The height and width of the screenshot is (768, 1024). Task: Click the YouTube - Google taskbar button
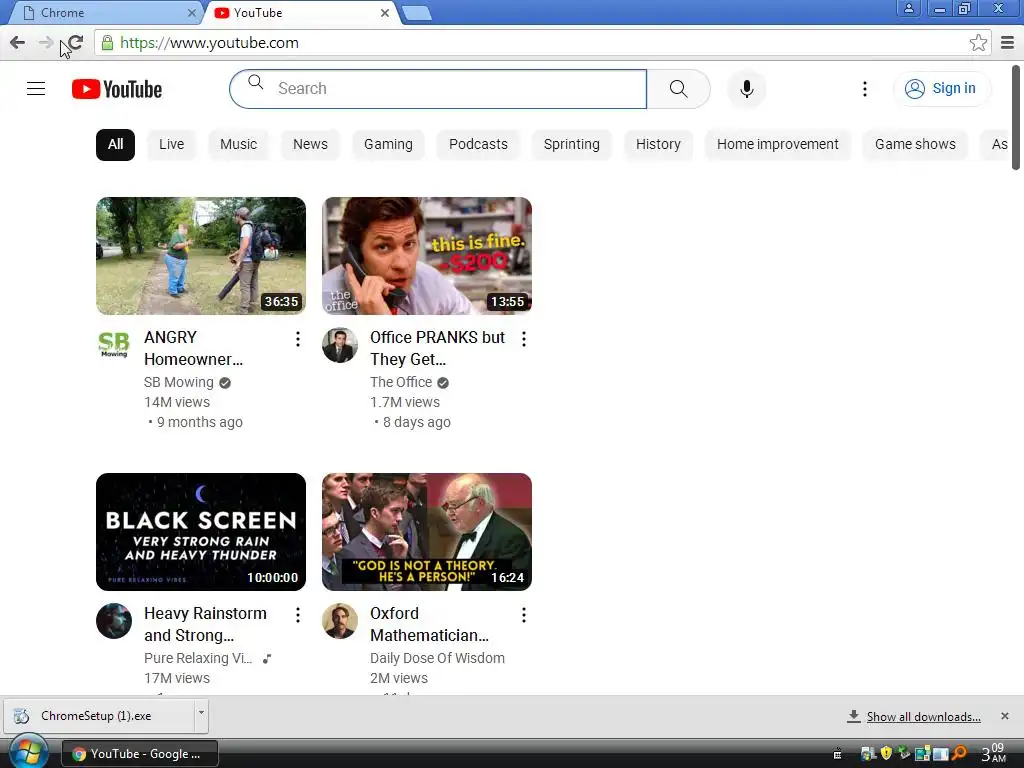click(x=140, y=754)
